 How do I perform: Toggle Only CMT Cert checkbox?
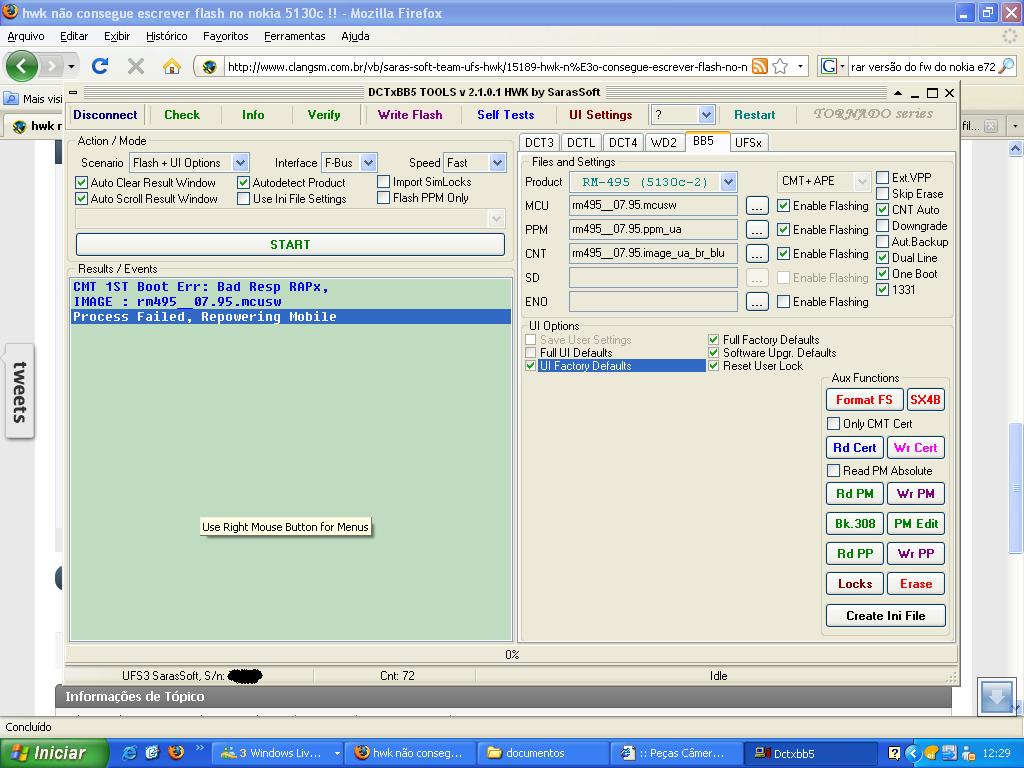[x=833, y=424]
